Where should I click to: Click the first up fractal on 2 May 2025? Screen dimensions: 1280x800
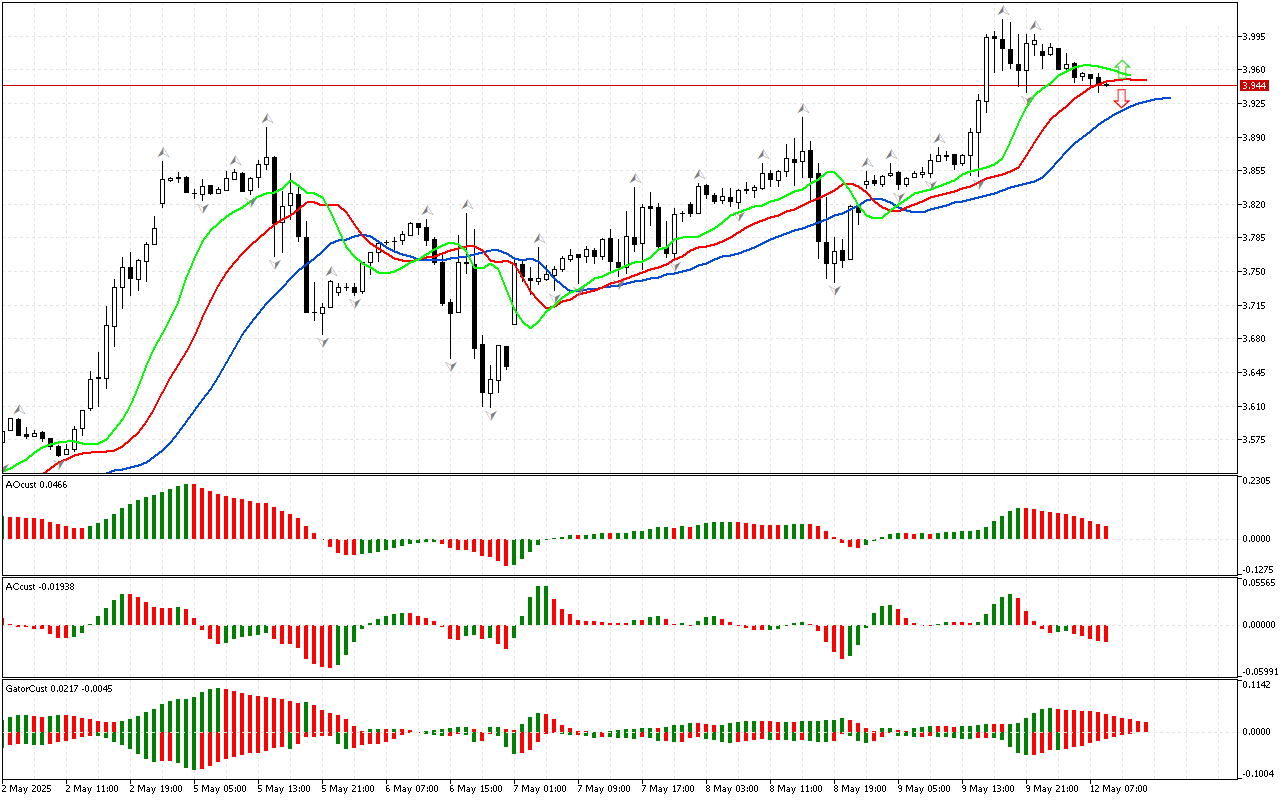click(18, 409)
